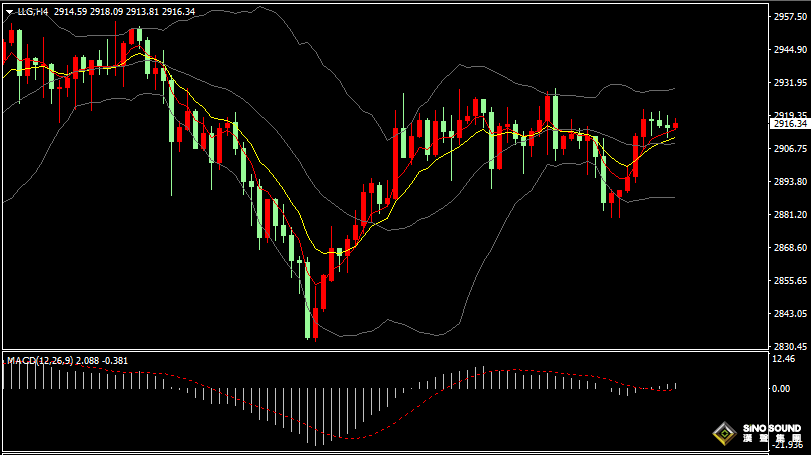This screenshot has width=811, height=455.
Task: Click the MACD 0.00 scale label
Action: pos(784,388)
